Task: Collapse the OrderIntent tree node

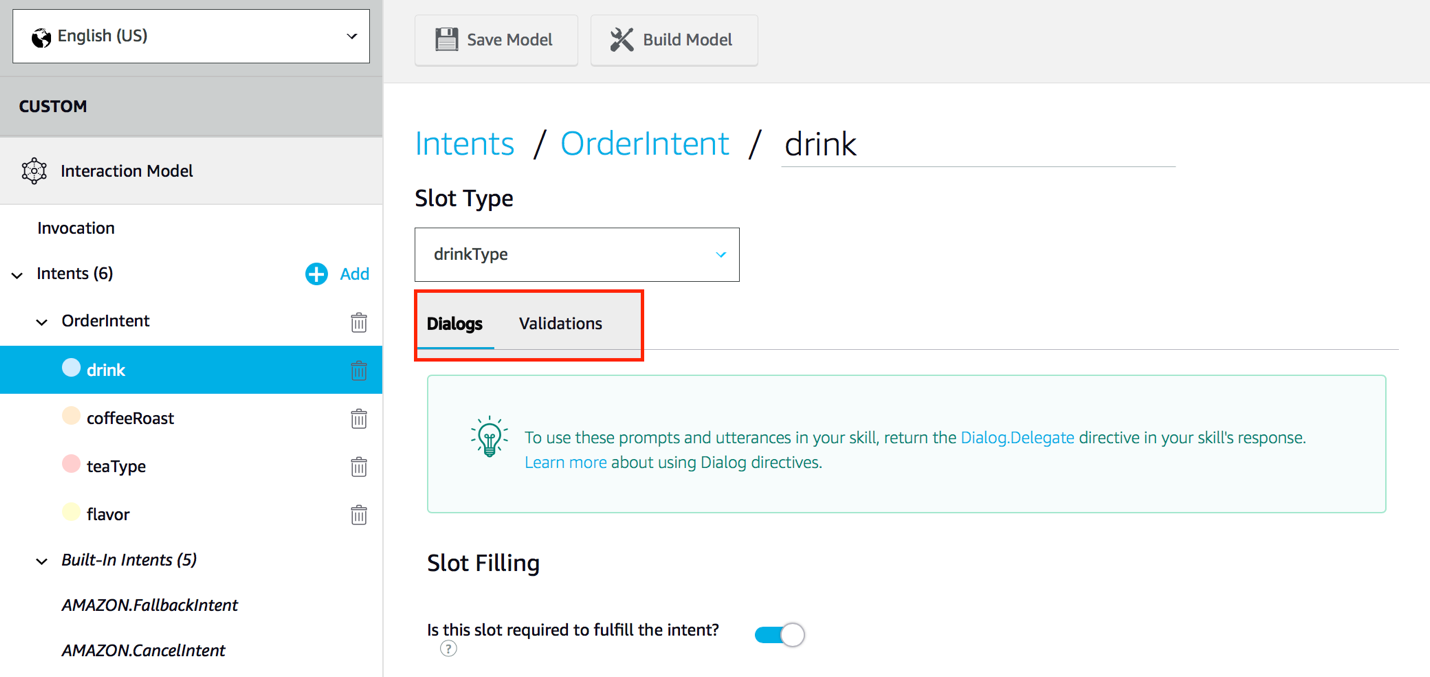Action: point(42,322)
